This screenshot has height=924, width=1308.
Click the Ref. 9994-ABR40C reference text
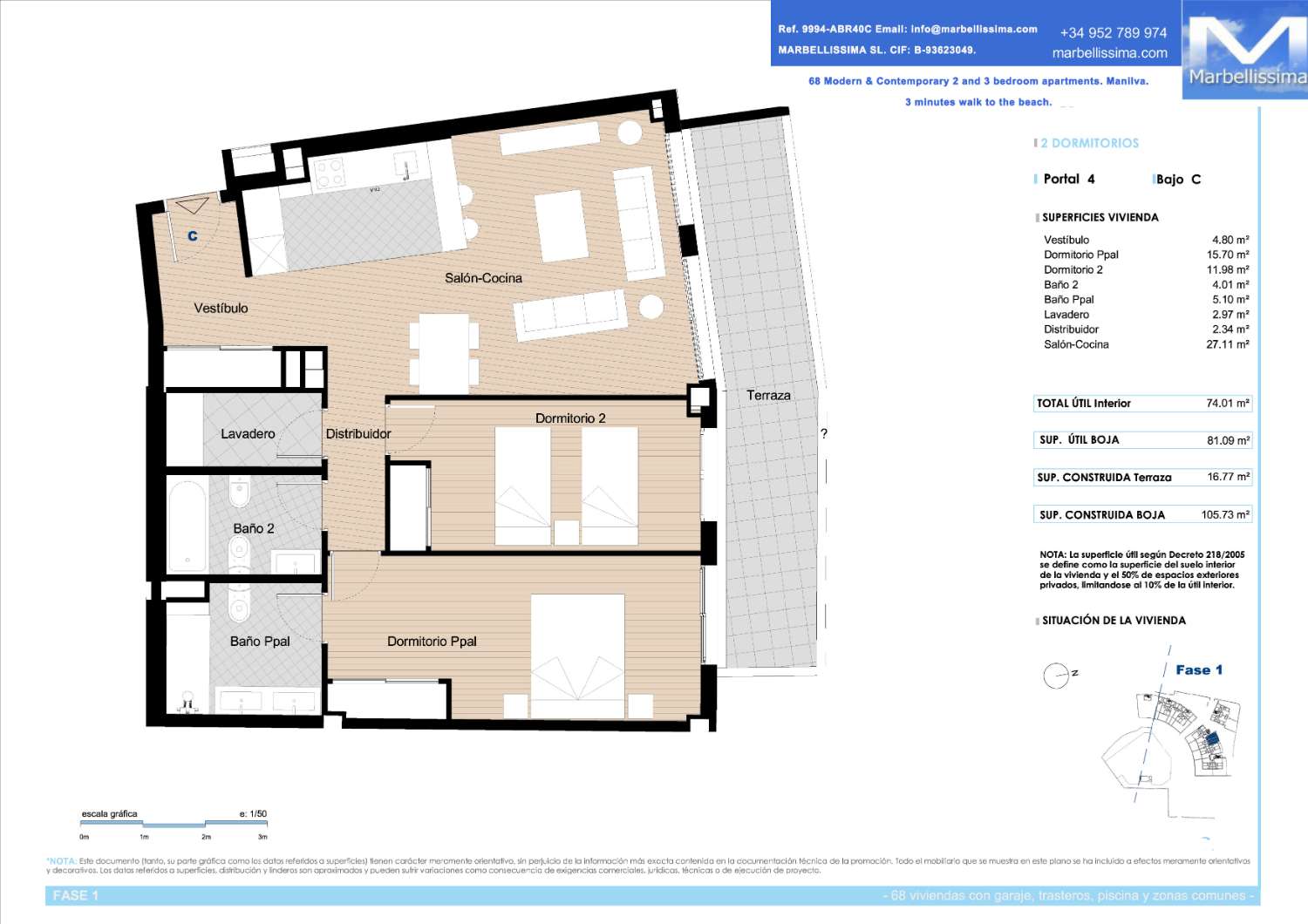(x=824, y=29)
